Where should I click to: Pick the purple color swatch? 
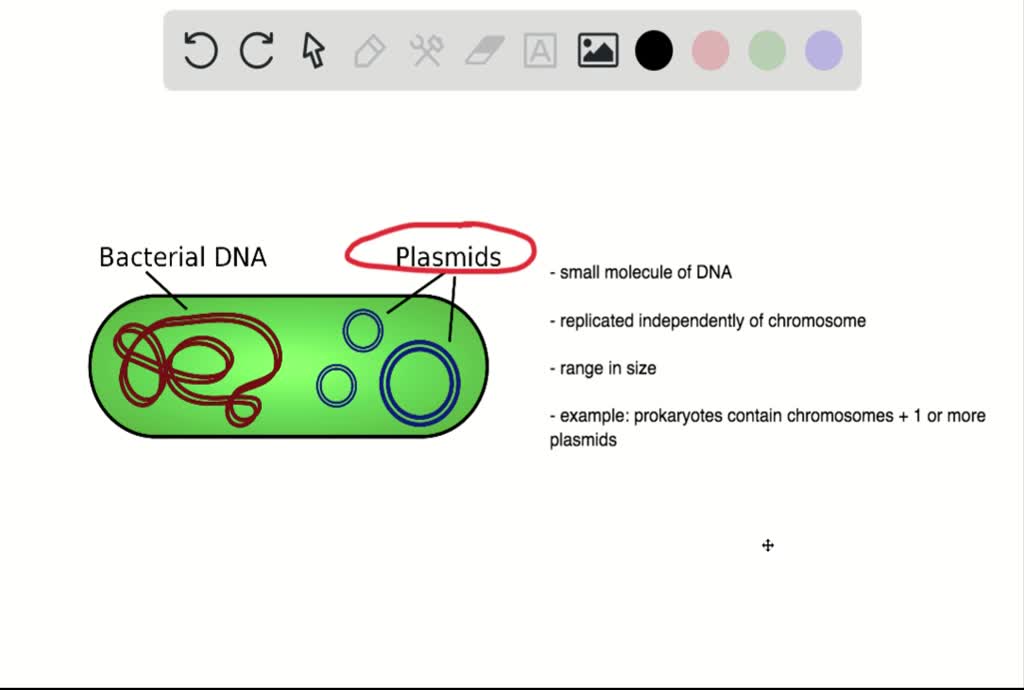point(824,50)
